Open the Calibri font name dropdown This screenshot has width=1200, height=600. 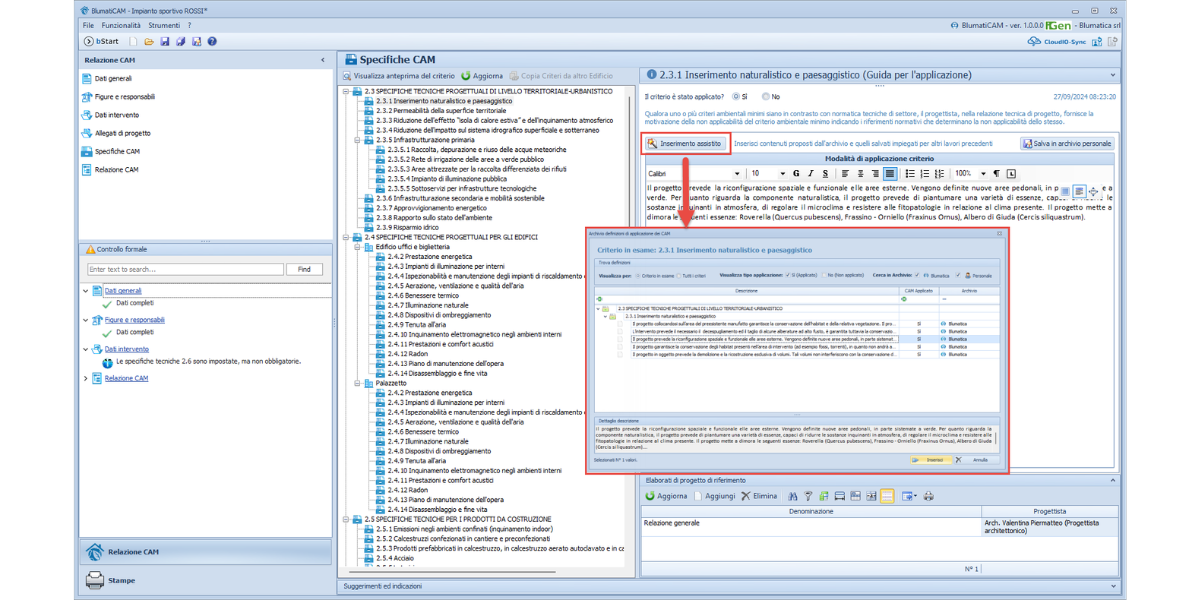tap(738, 174)
